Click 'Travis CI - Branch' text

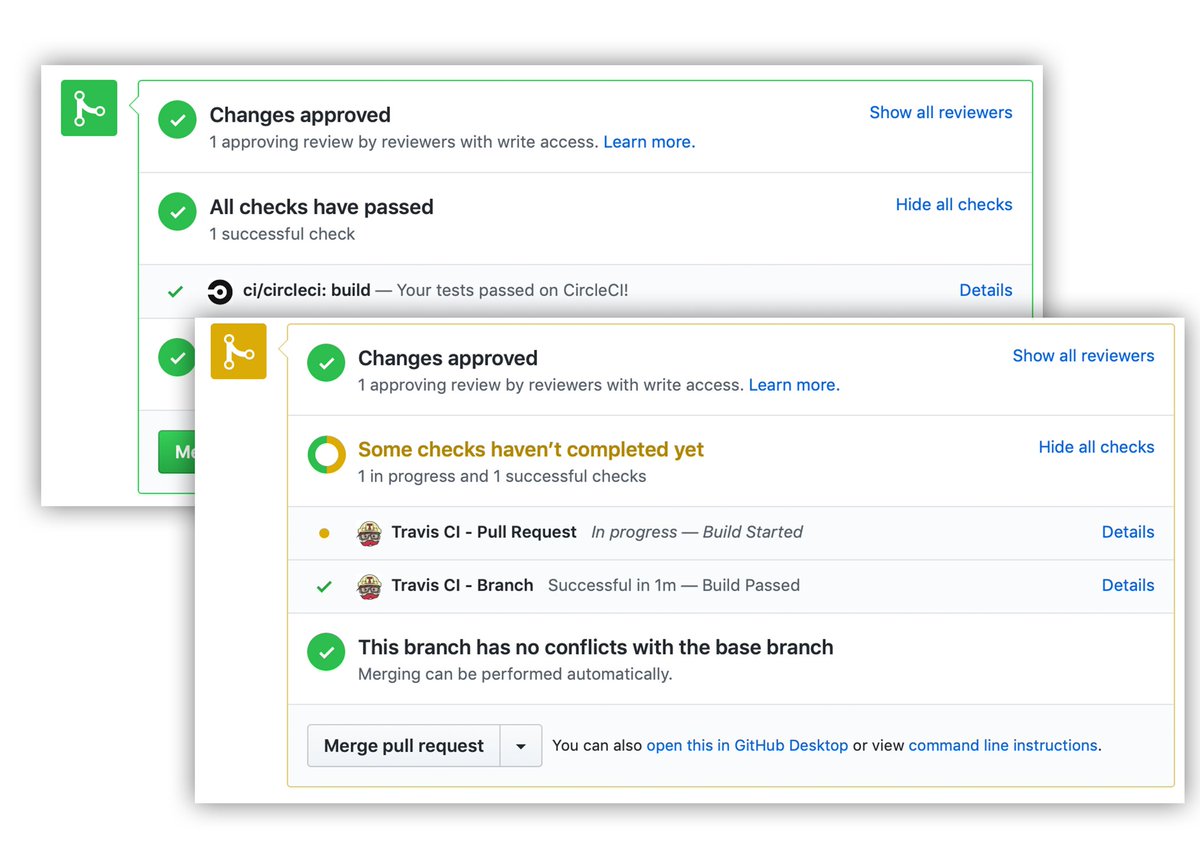pyautogui.click(x=462, y=585)
